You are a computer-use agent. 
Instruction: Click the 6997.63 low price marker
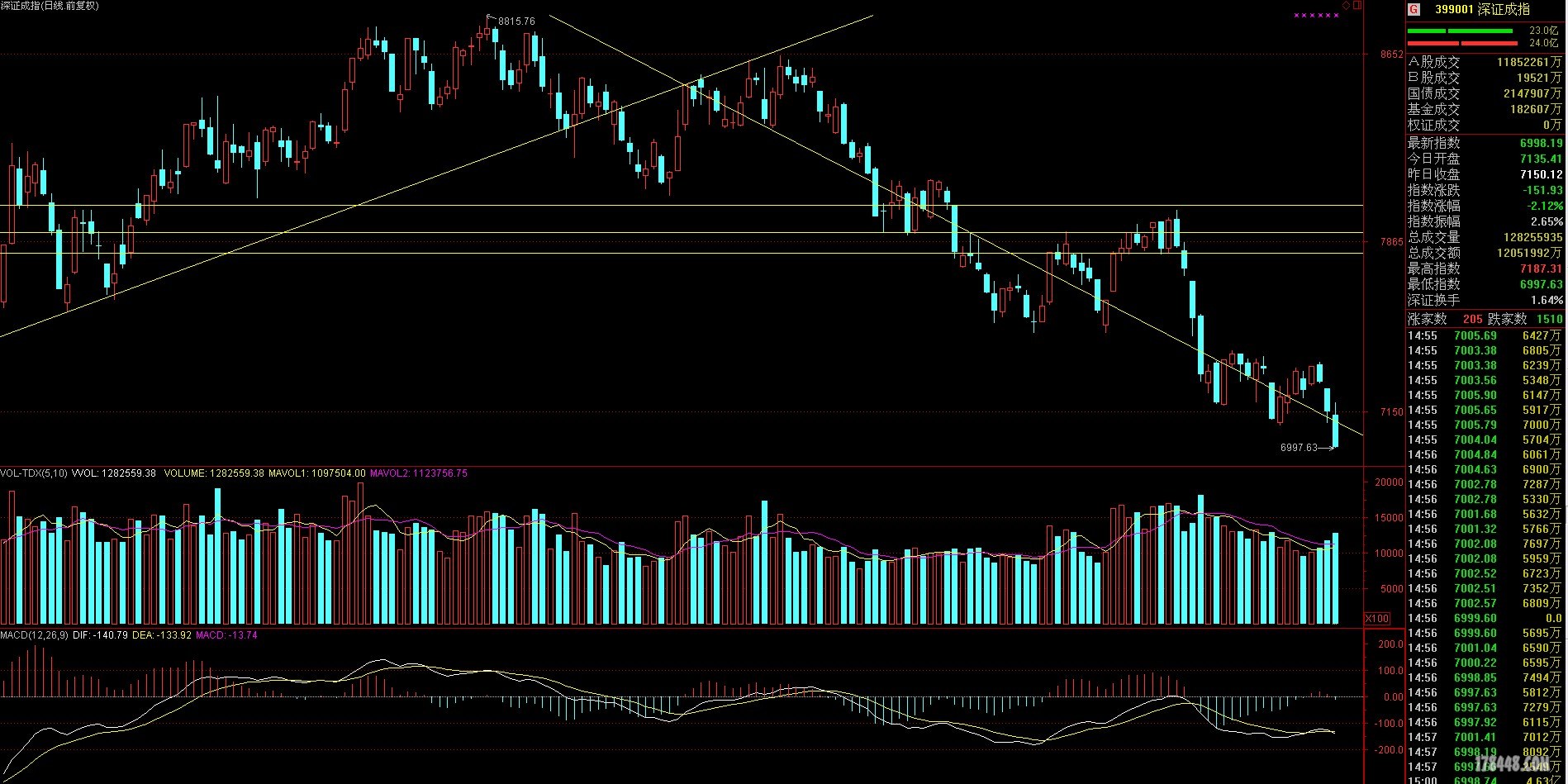(1299, 448)
